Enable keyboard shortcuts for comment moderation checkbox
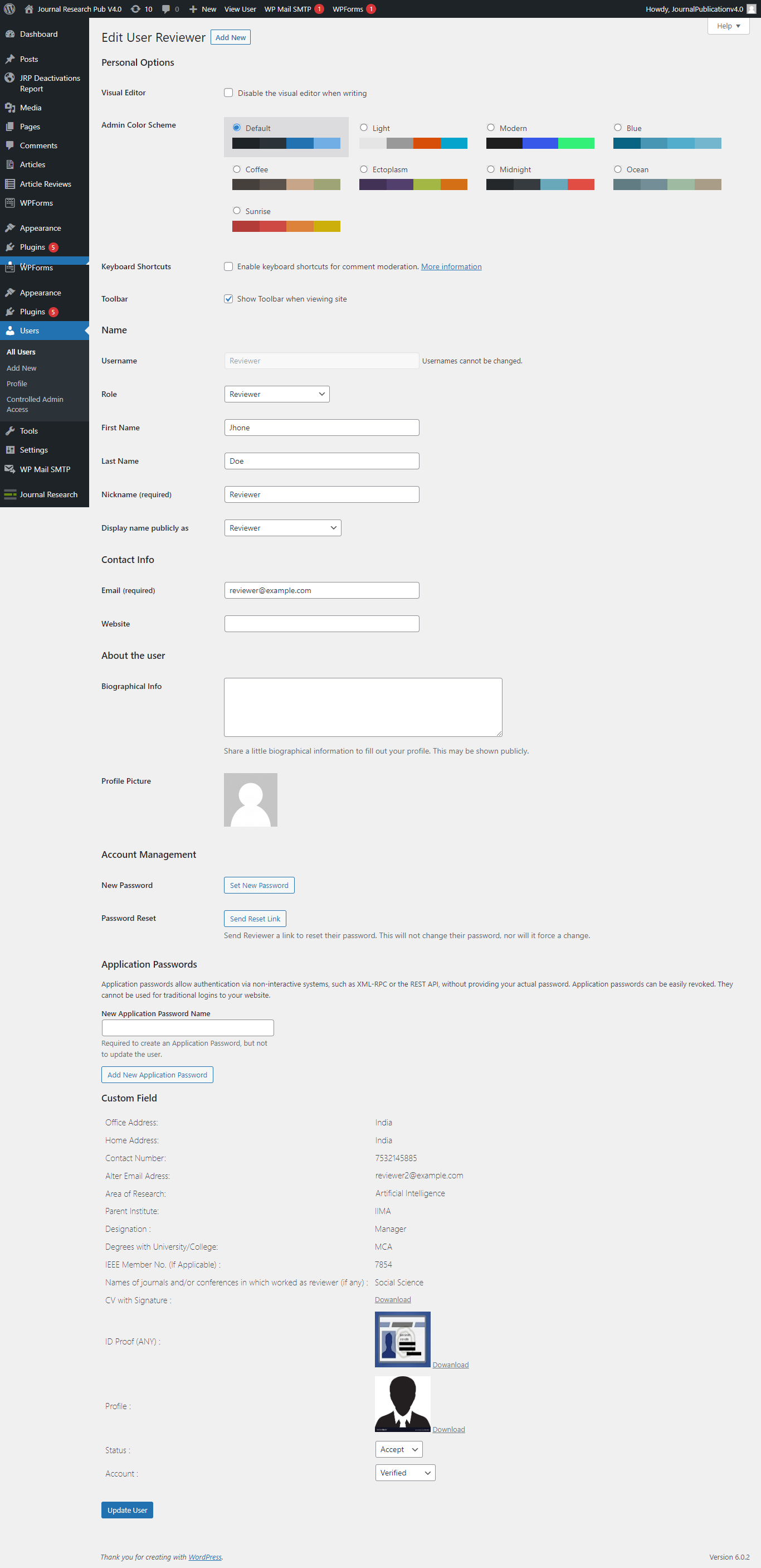Viewport: 761px width, 1568px height. [229, 266]
